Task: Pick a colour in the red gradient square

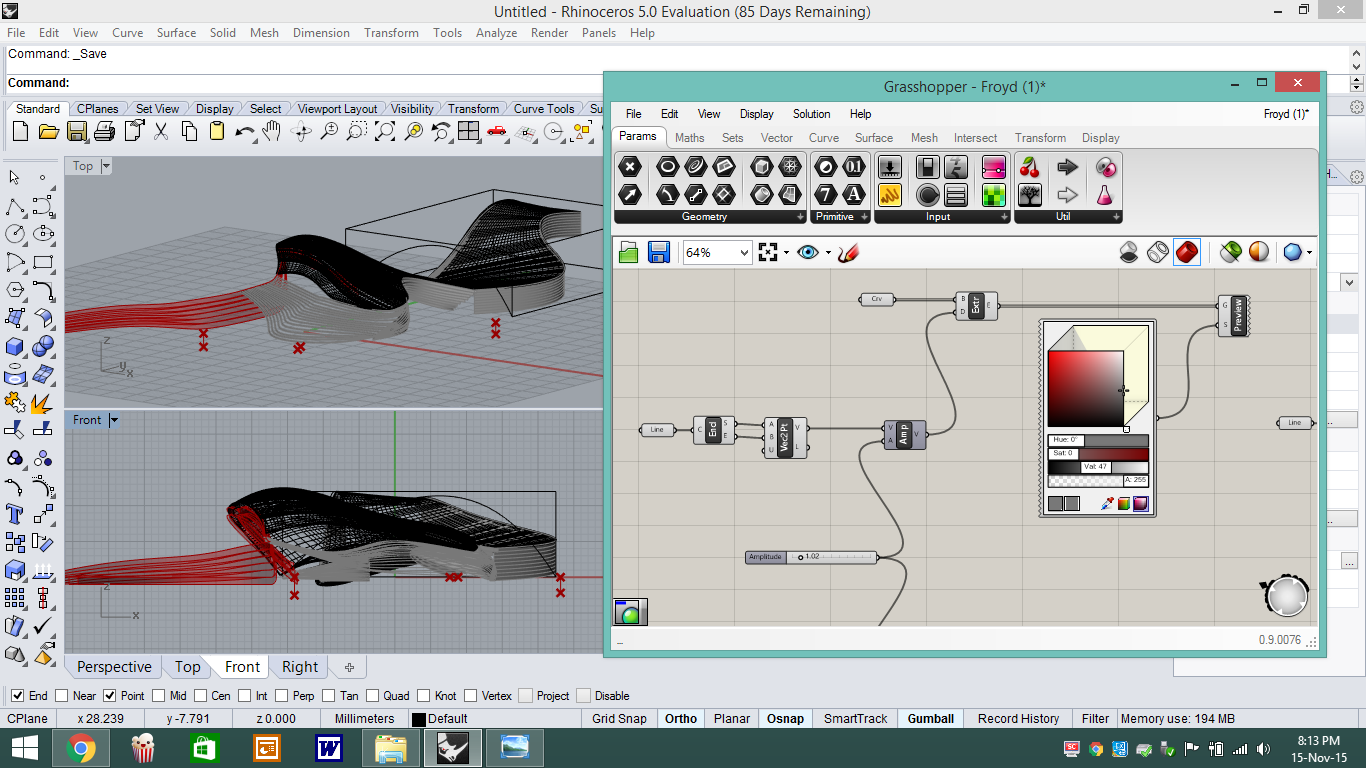Action: pos(1086,389)
